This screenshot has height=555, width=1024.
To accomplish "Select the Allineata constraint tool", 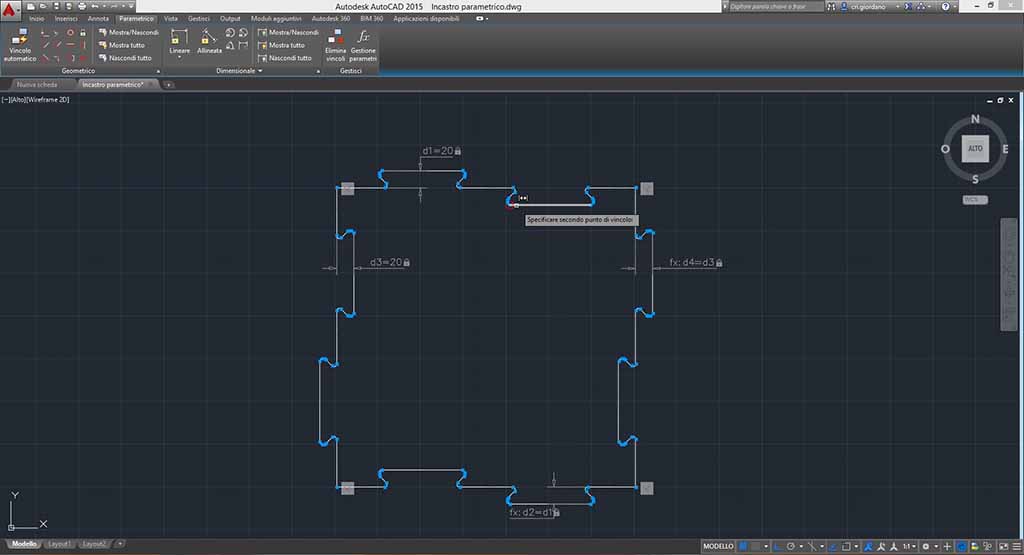I will click(x=209, y=42).
